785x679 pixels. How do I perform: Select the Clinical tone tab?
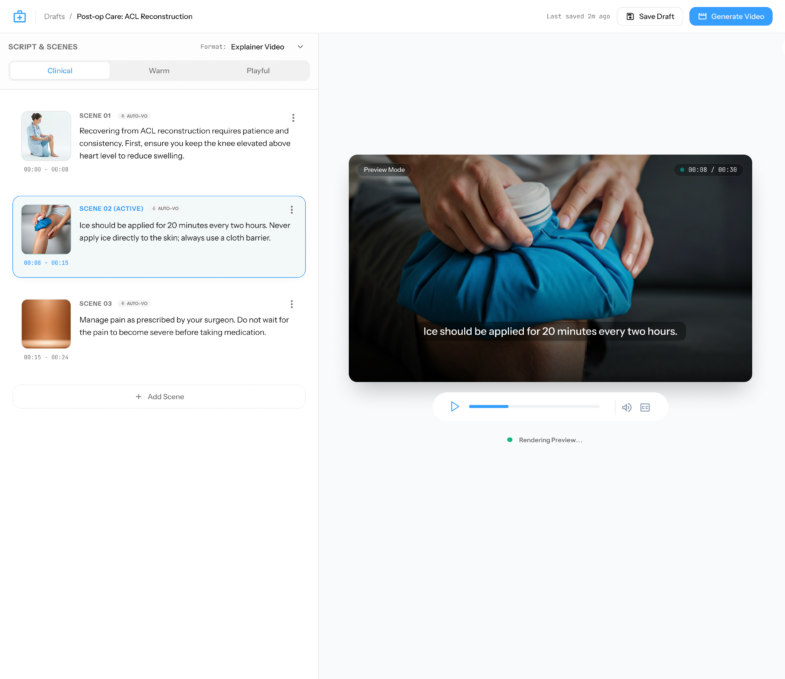60,71
